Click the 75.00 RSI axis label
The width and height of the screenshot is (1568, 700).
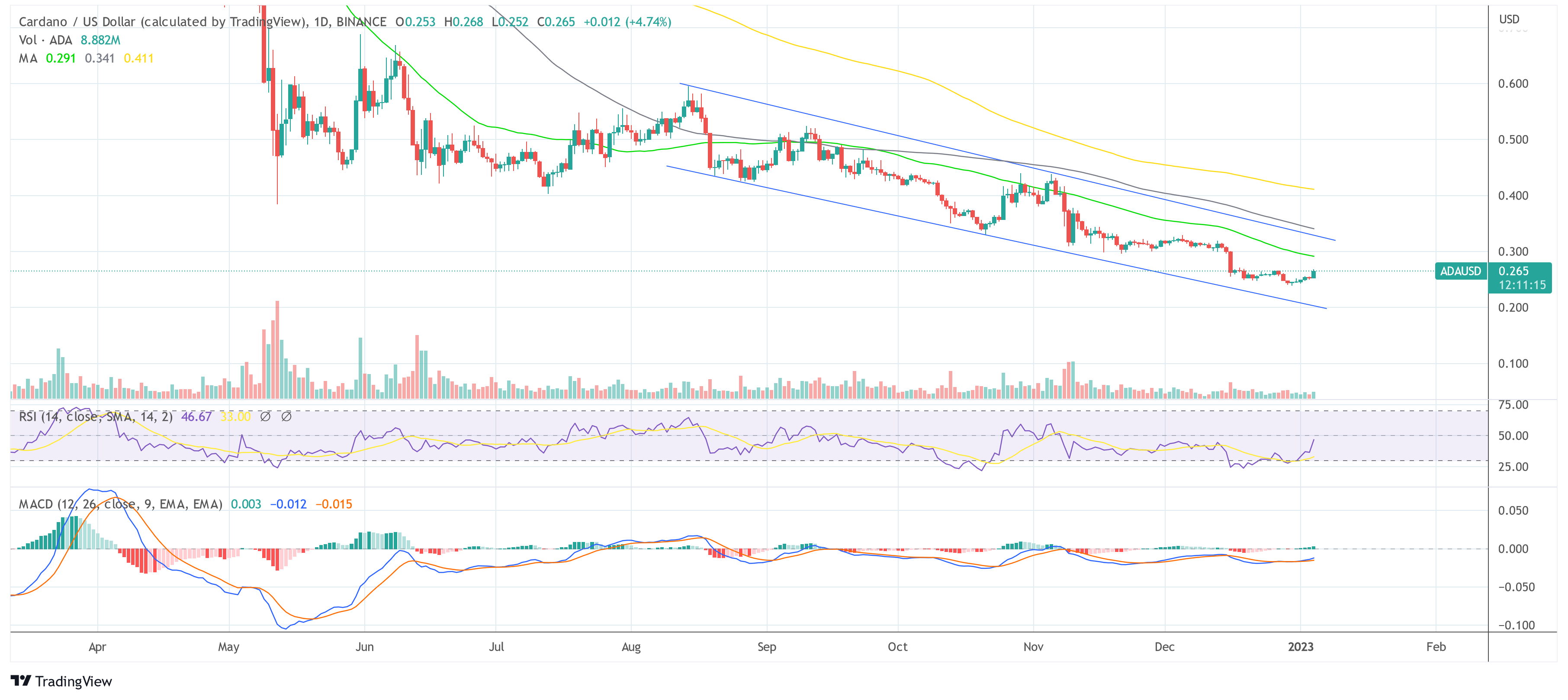1513,405
